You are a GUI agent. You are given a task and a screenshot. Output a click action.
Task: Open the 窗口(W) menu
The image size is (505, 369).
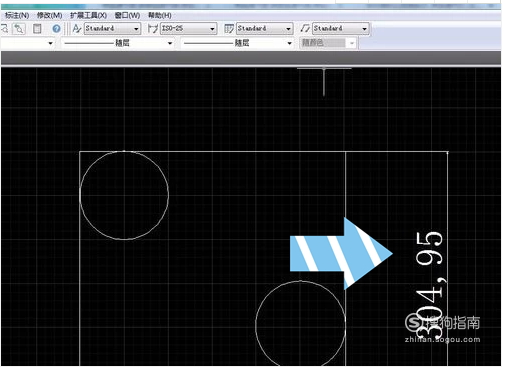[127, 15]
